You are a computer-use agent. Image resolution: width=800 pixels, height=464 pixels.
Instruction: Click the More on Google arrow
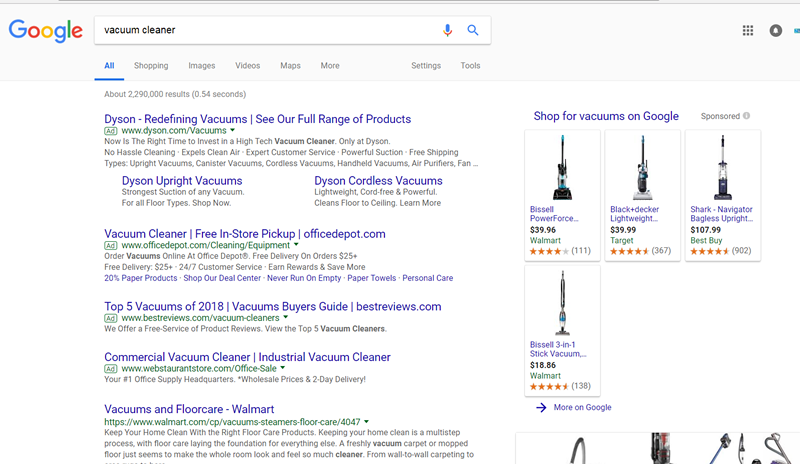[x=541, y=407]
